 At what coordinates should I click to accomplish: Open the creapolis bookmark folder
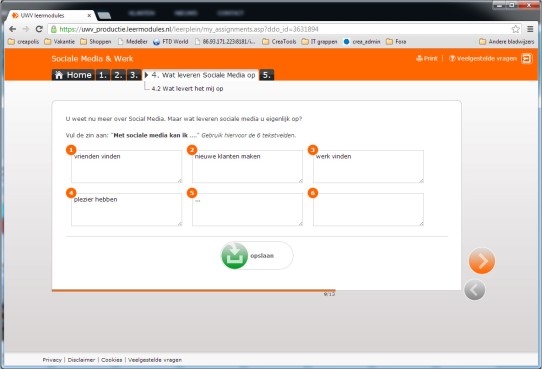pos(24,41)
